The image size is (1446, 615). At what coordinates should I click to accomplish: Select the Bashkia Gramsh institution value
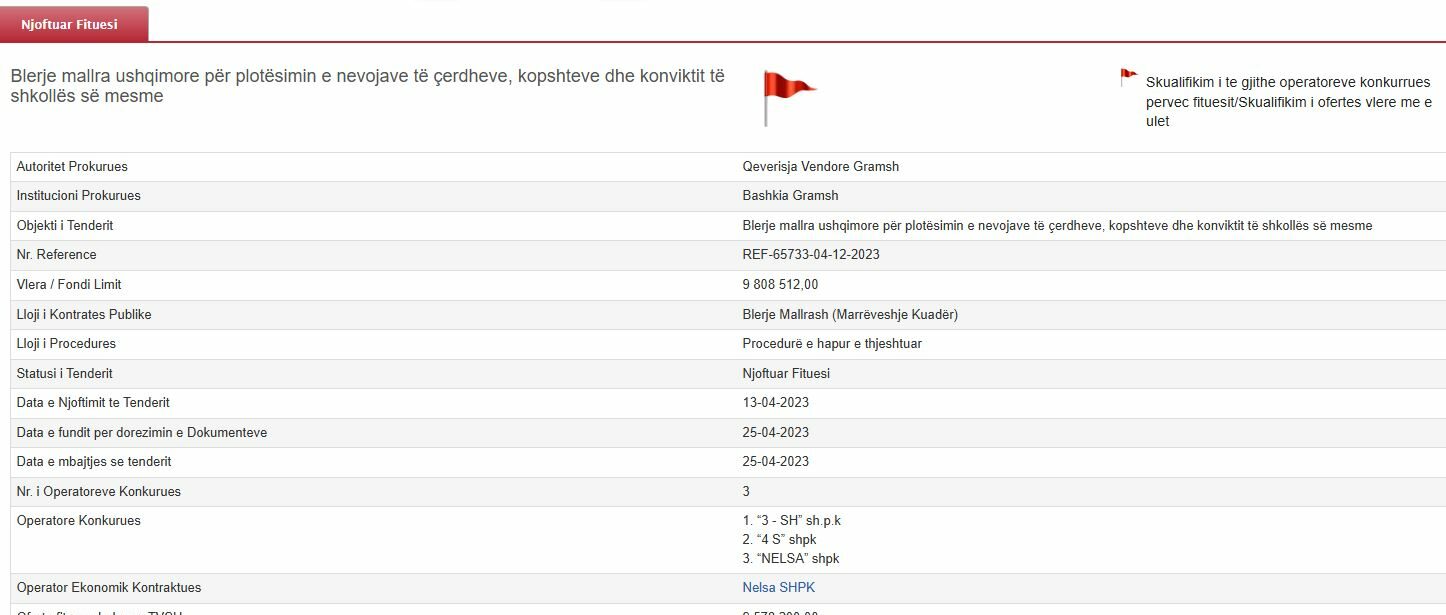pyautogui.click(x=790, y=195)
